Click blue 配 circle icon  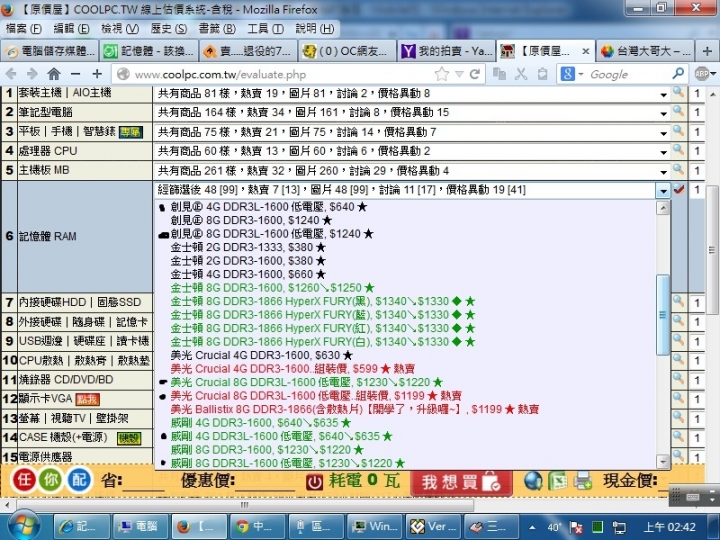[79, 480]
